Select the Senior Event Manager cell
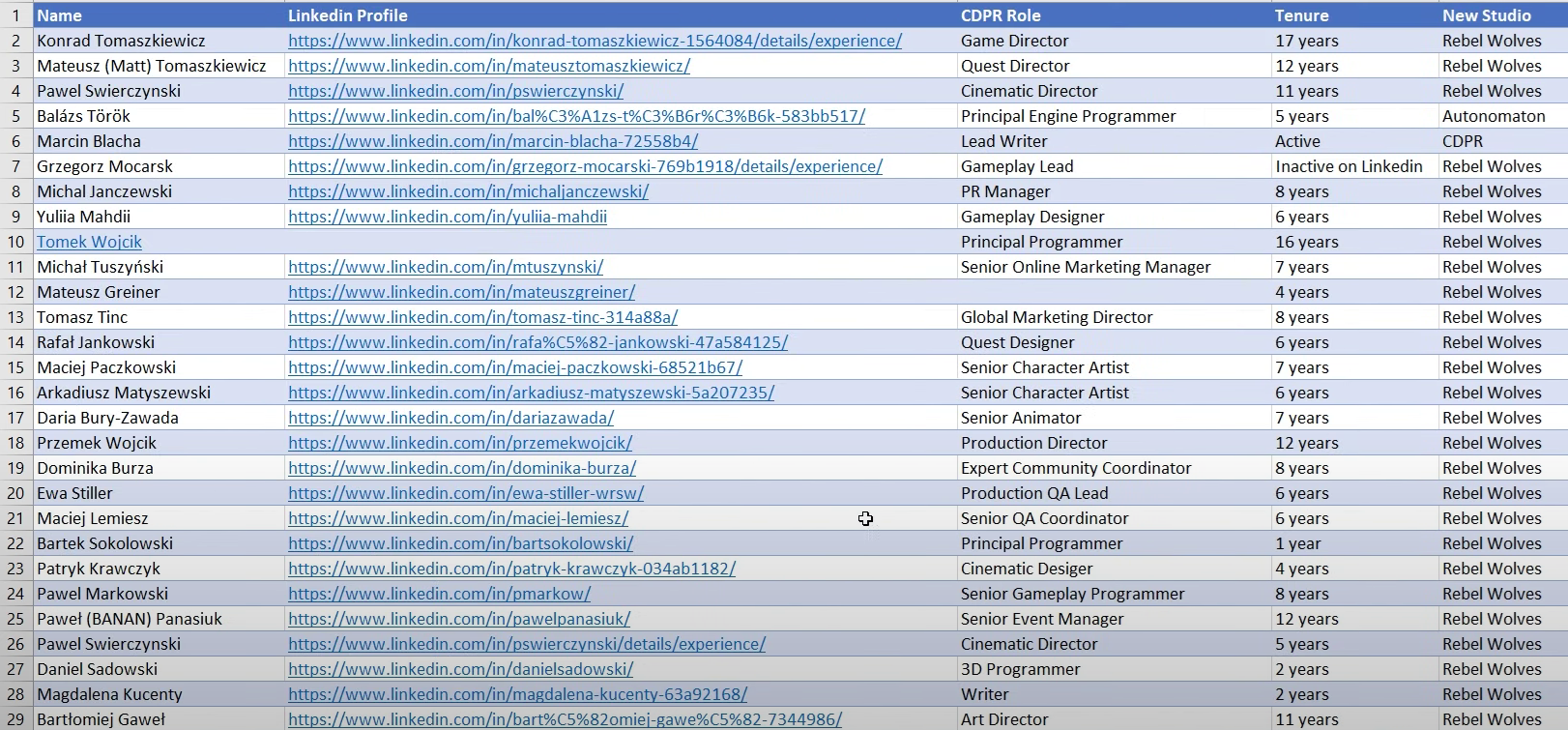The height and width of the screenshot is (730, 1568). point(1114,619)
